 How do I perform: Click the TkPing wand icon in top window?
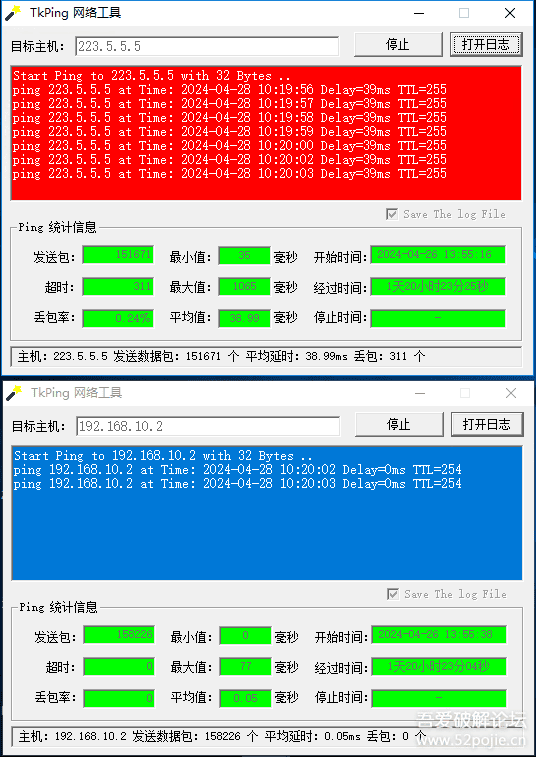14,13
